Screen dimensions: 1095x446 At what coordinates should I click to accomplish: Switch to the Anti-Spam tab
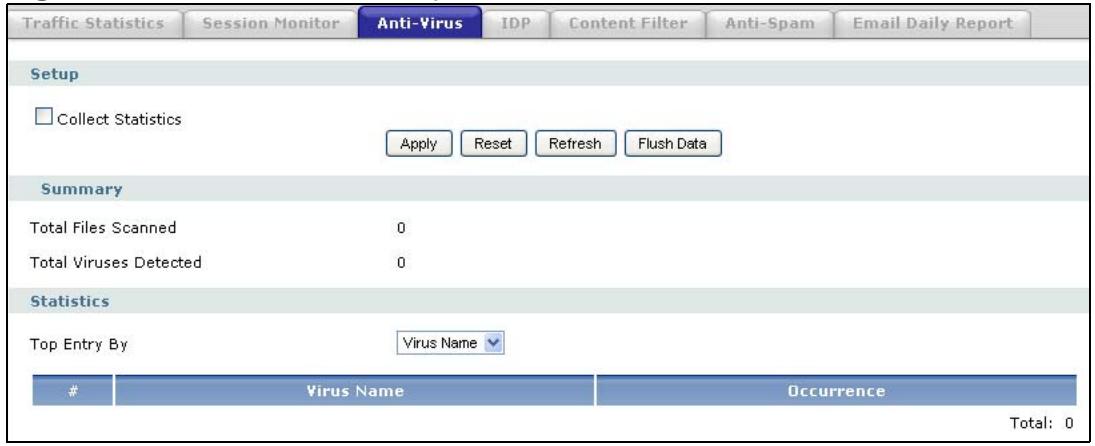tap(770, 24)
